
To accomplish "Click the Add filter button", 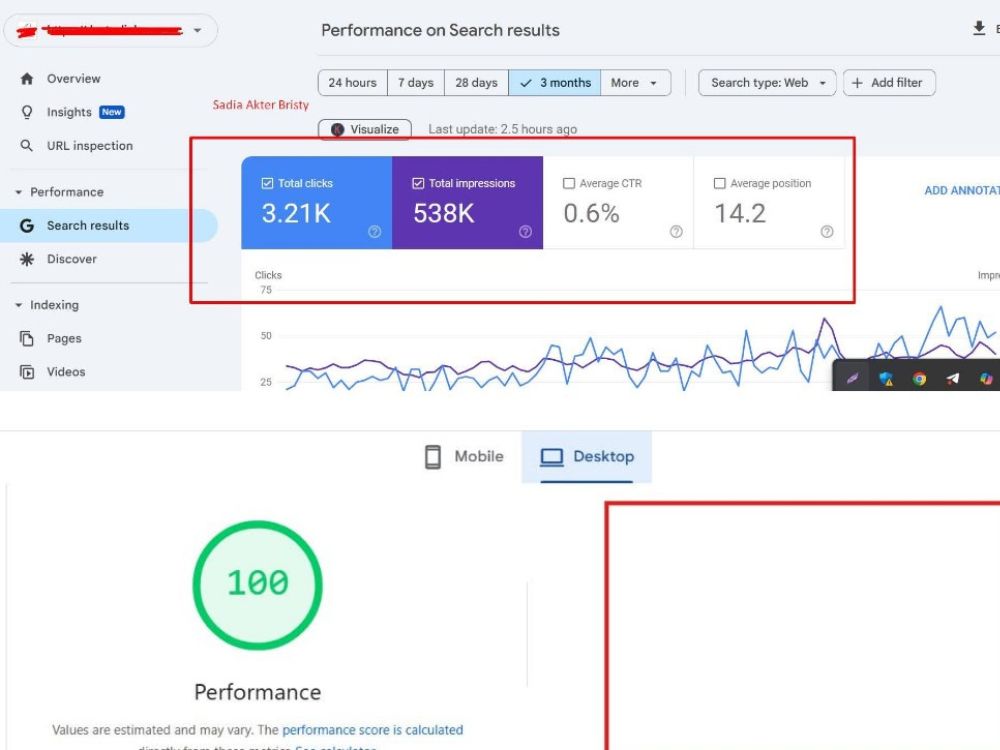I will (889, 83).
